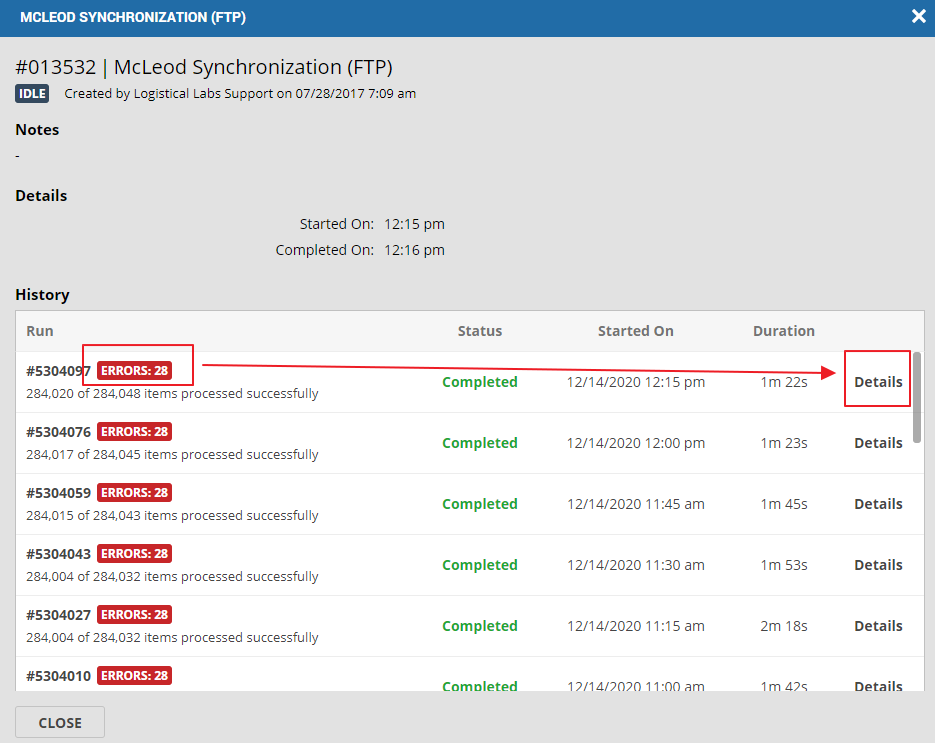Click start time 12/14/2020 11:45 am
The image size is (935, 743).
click(x=636, y=503)
